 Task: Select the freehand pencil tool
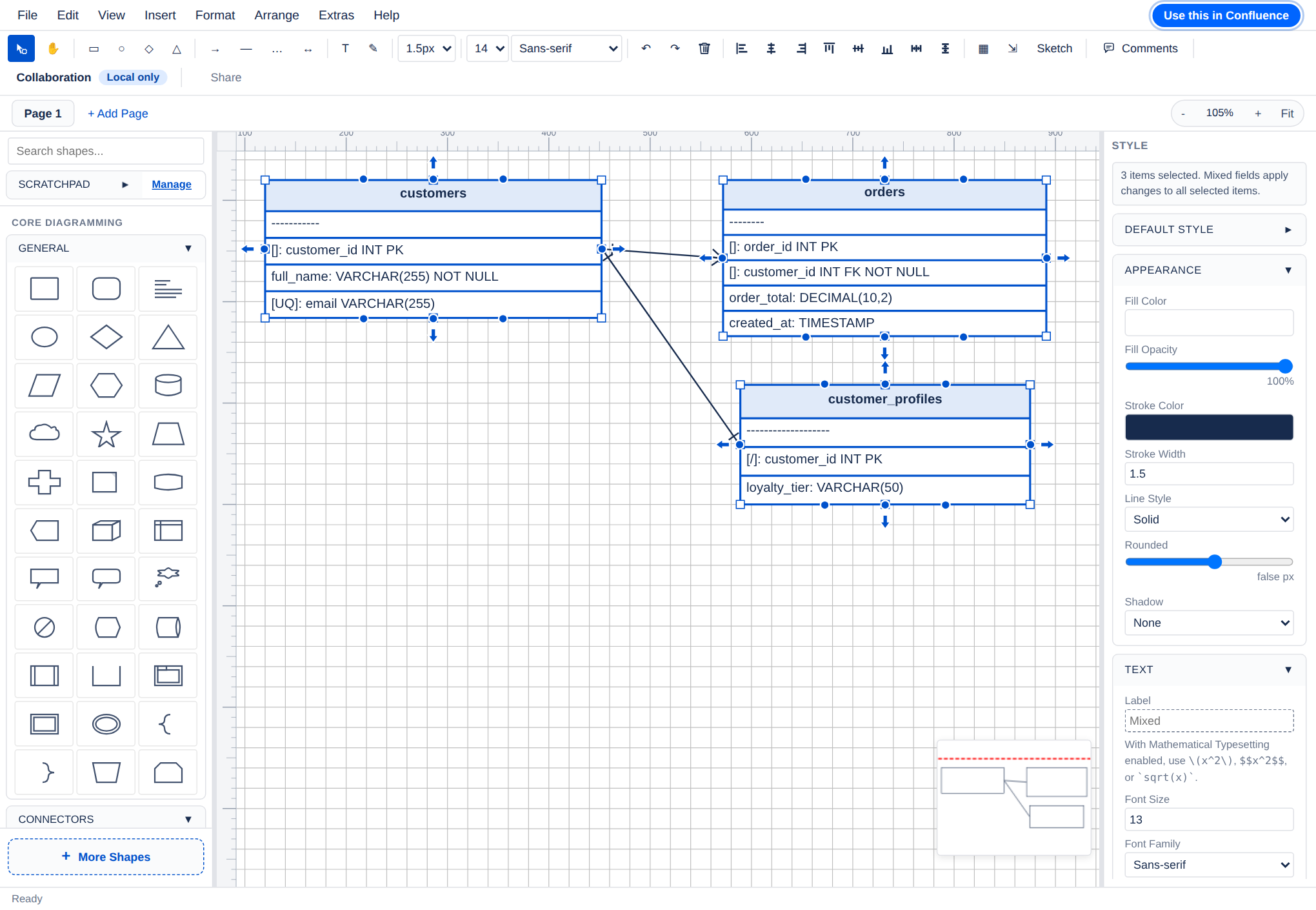pyautogui.click(x=373, y=48)
